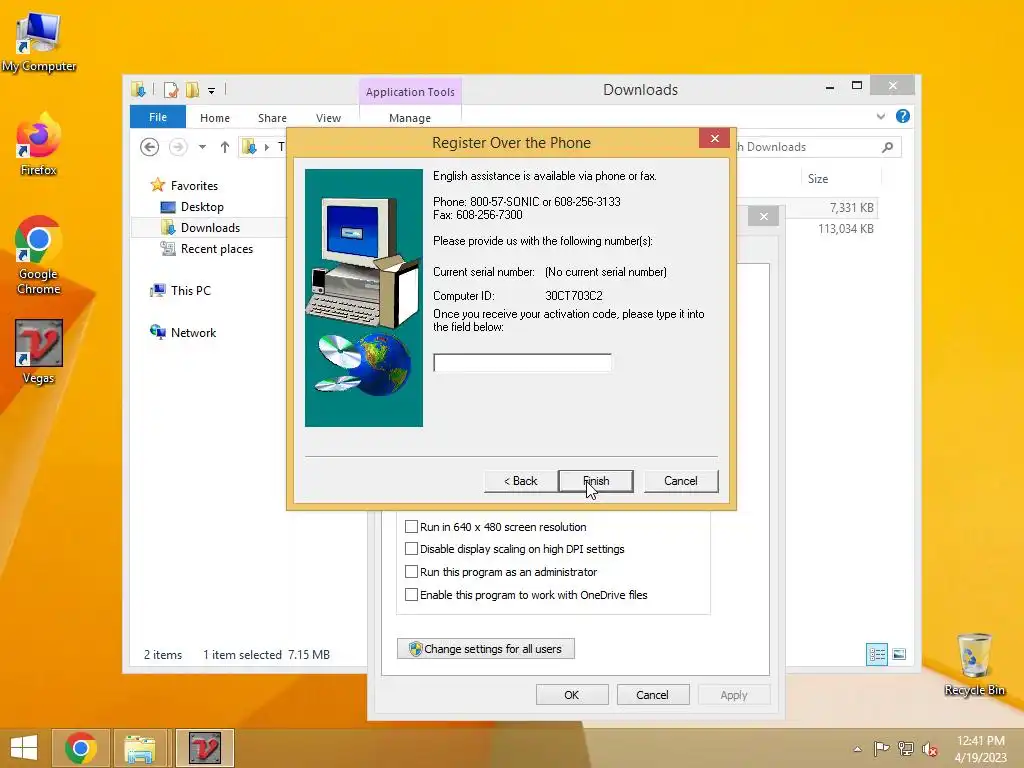Open Explorer help question mark
1024x768 pixels.
(903, 116)
